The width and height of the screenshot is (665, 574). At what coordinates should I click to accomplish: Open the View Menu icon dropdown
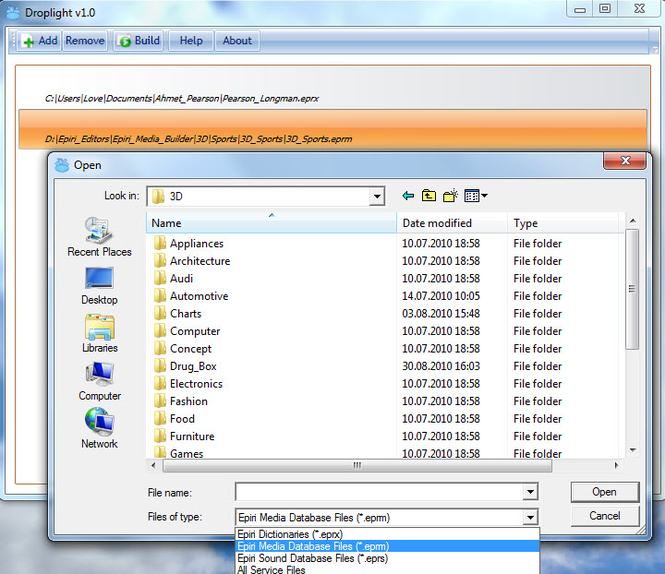tap(476, 196)
